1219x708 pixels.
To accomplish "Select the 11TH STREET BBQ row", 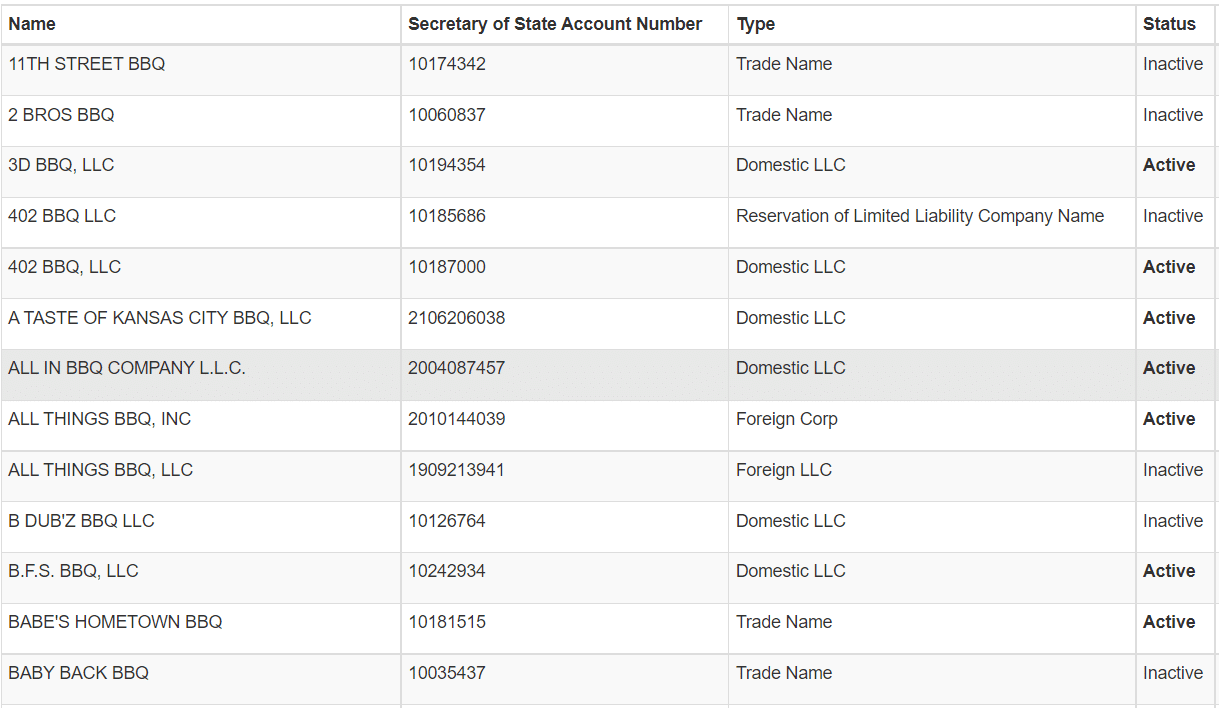I will click(x=609, y=70).
